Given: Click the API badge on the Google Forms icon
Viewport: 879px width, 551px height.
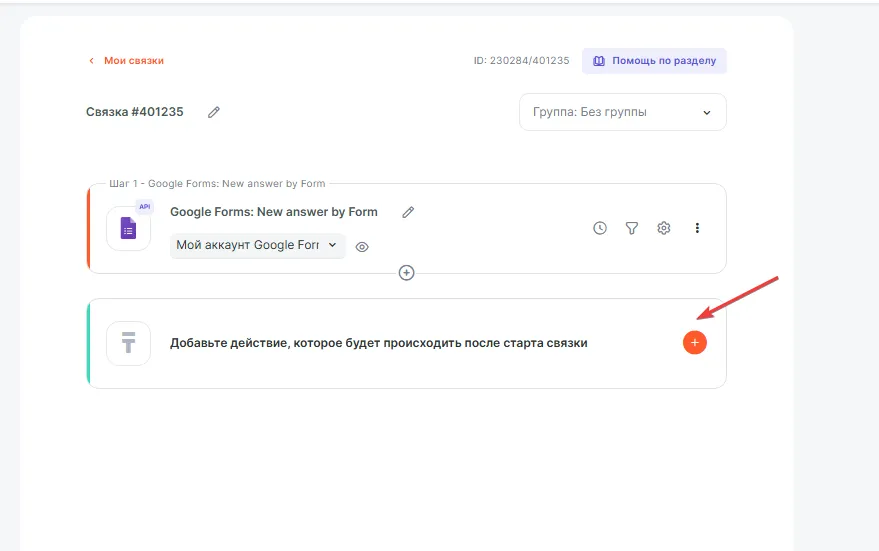Looking at the screenshot, I should [144, 207].
